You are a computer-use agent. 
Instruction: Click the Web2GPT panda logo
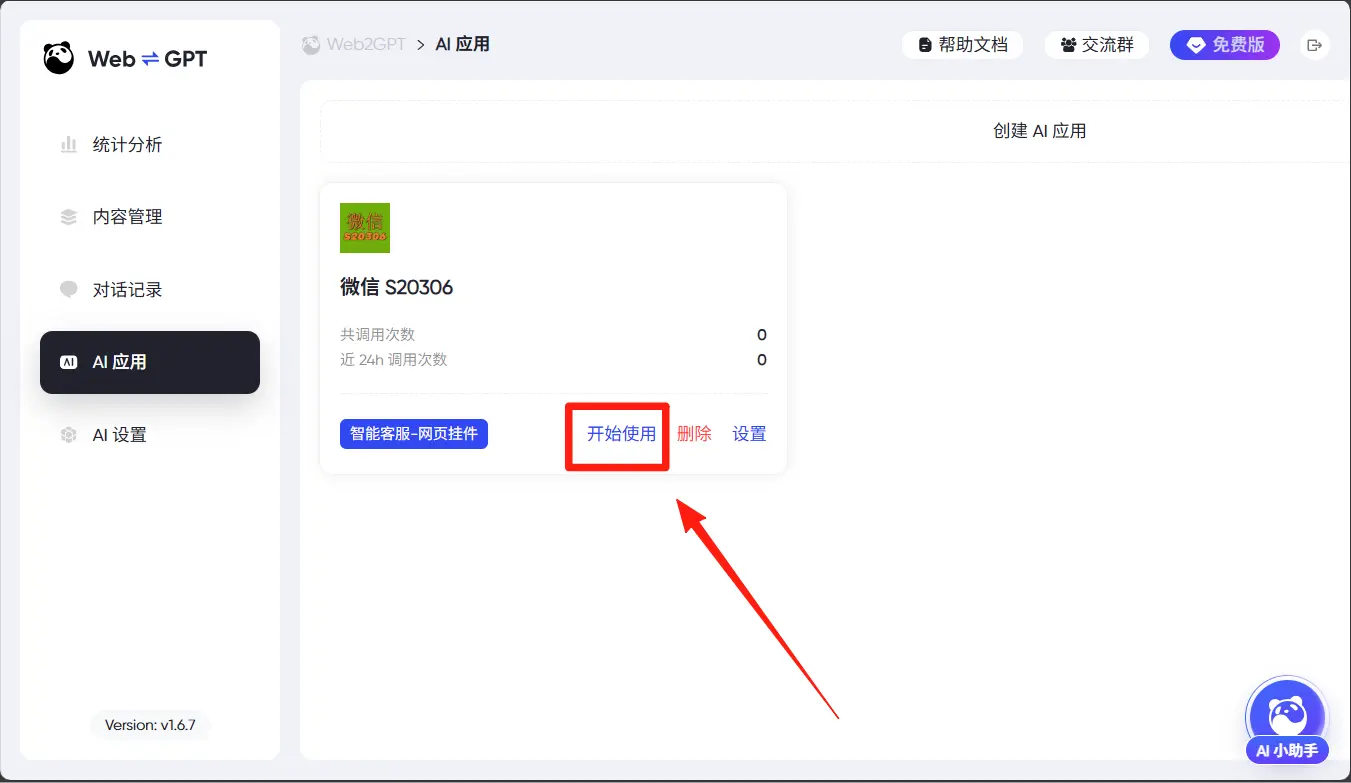click(x=59, y=59)
